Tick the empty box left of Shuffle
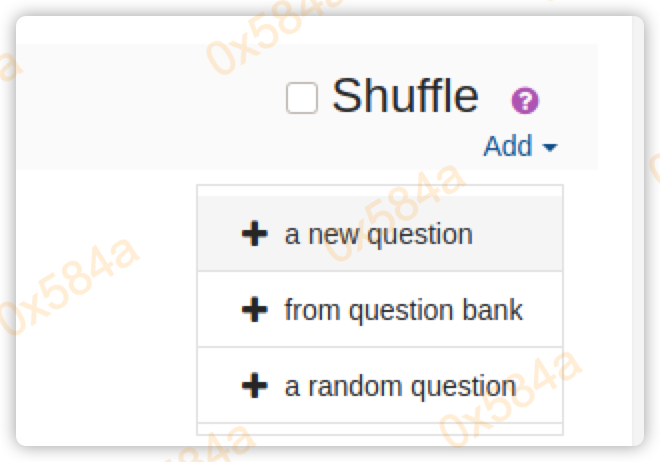This screenshot has width=660, height=462. pos(301,98)
